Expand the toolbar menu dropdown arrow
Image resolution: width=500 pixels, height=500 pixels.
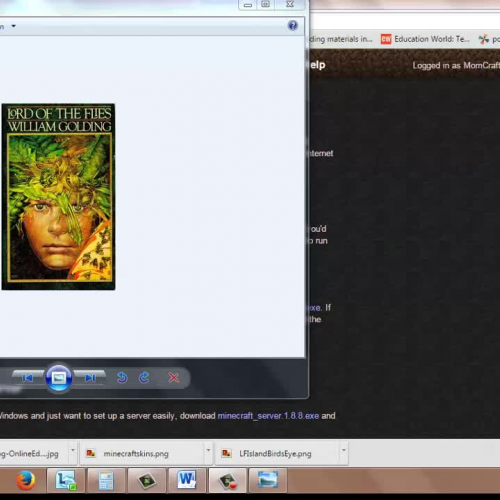coord(14,26)
